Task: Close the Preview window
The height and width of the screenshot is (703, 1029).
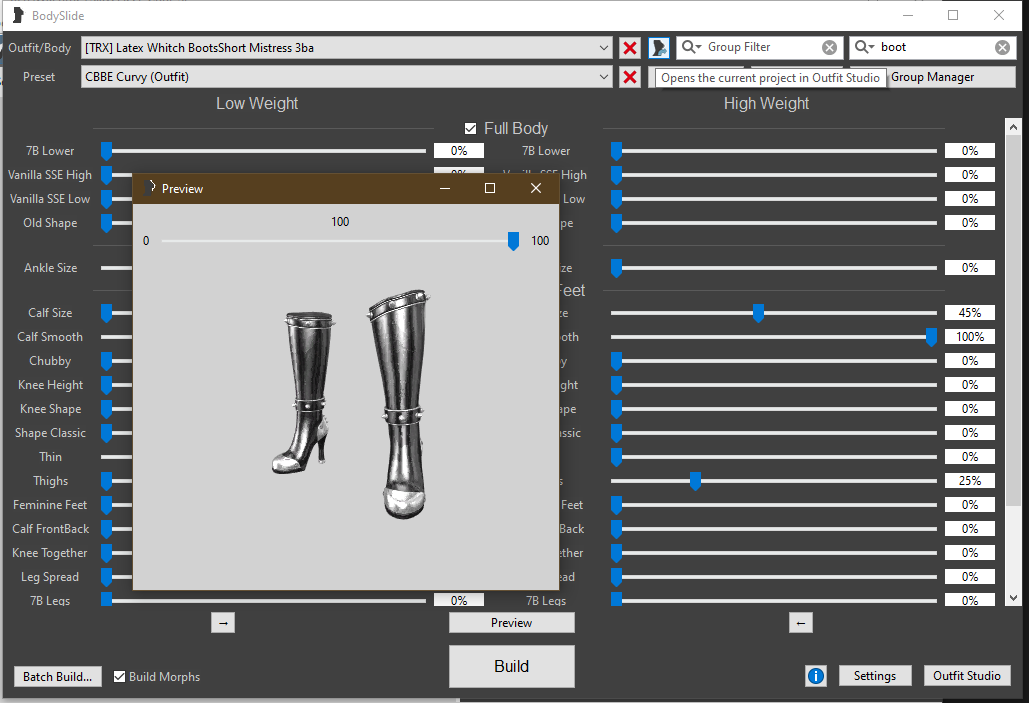Action: coord(536,188)
